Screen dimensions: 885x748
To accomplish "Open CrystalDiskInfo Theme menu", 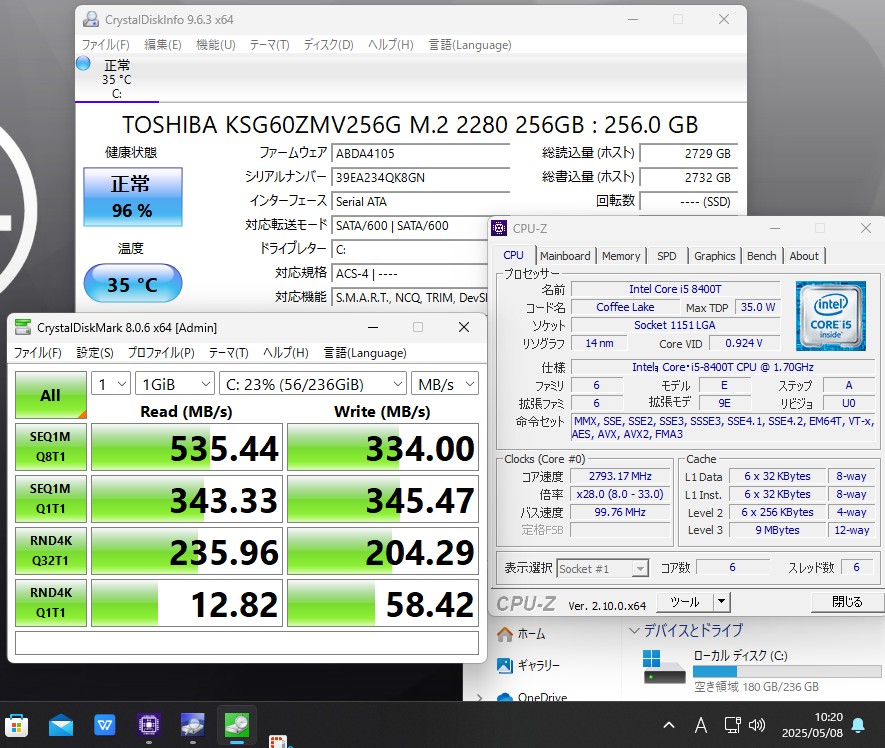I will (269, 45).
